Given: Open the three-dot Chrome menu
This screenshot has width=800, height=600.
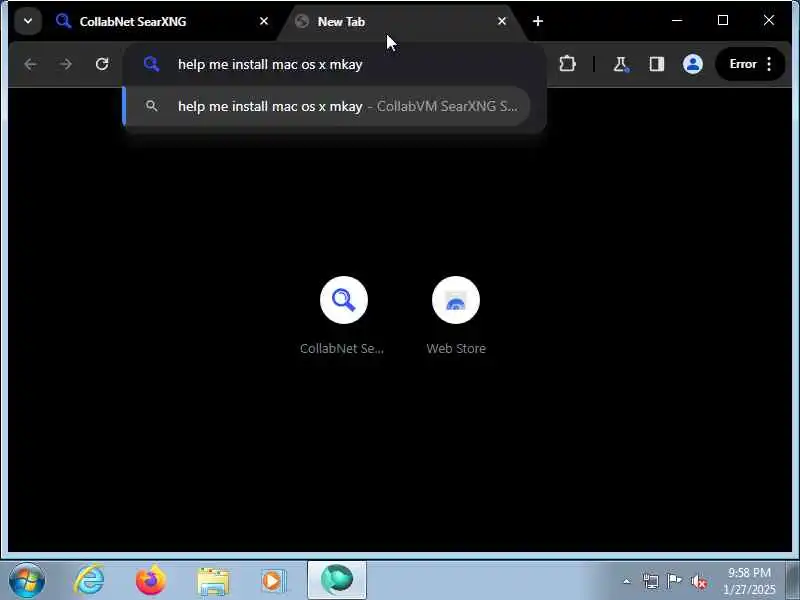Looking at the screenshot, I should pos(769,64).
